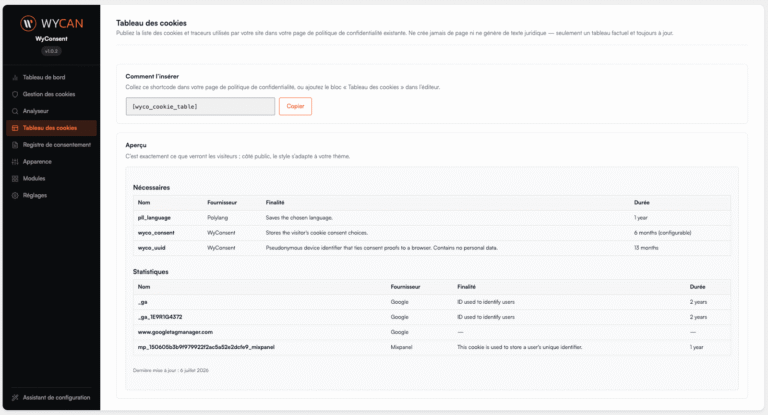
Task: Click Google provider in googletagmanager row
Action: click(400, 332)
